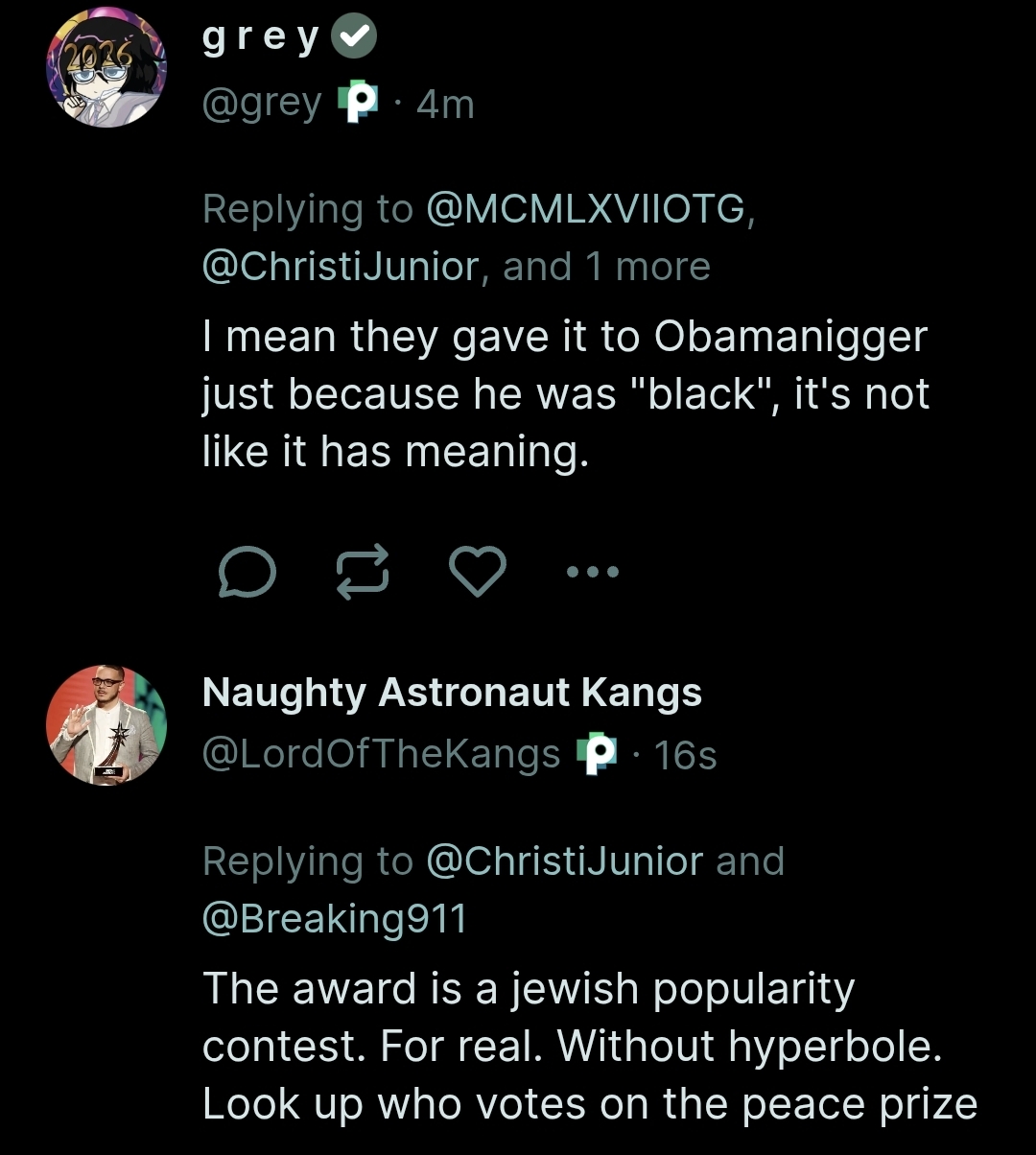The image size is (1036, 1155).
Task: Click the "grey" display name
Action: pyautogui.click(x=259, y=40)
